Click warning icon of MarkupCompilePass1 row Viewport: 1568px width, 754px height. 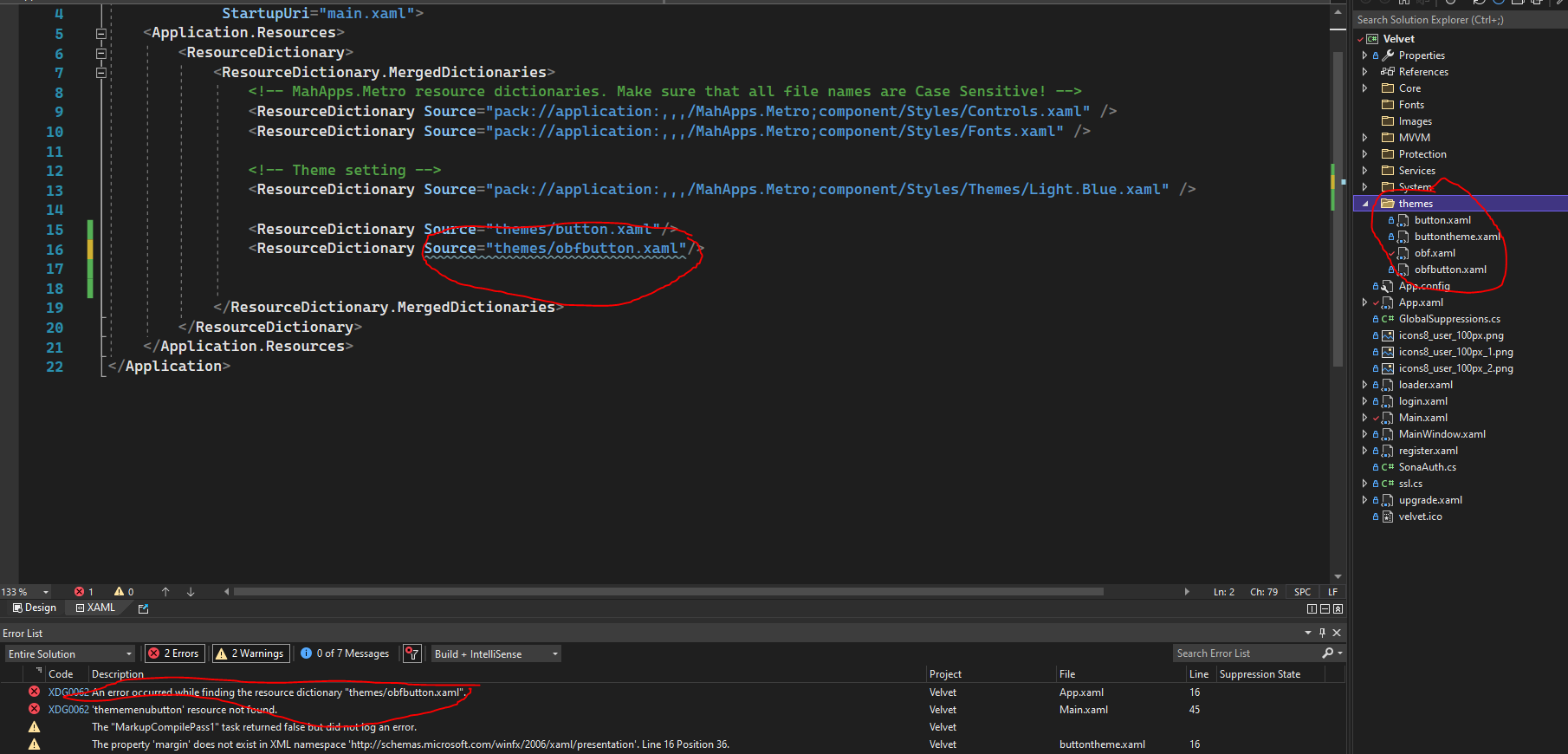pyautogui.click(x=34, y=726)
